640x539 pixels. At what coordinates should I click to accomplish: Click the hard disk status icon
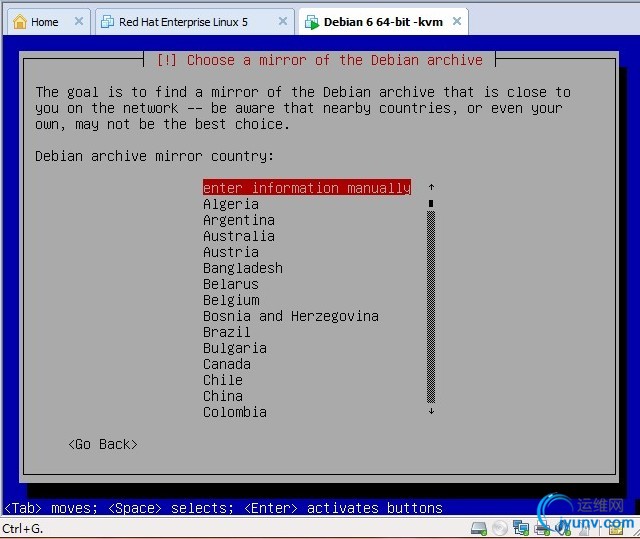[x=478, y=528]
